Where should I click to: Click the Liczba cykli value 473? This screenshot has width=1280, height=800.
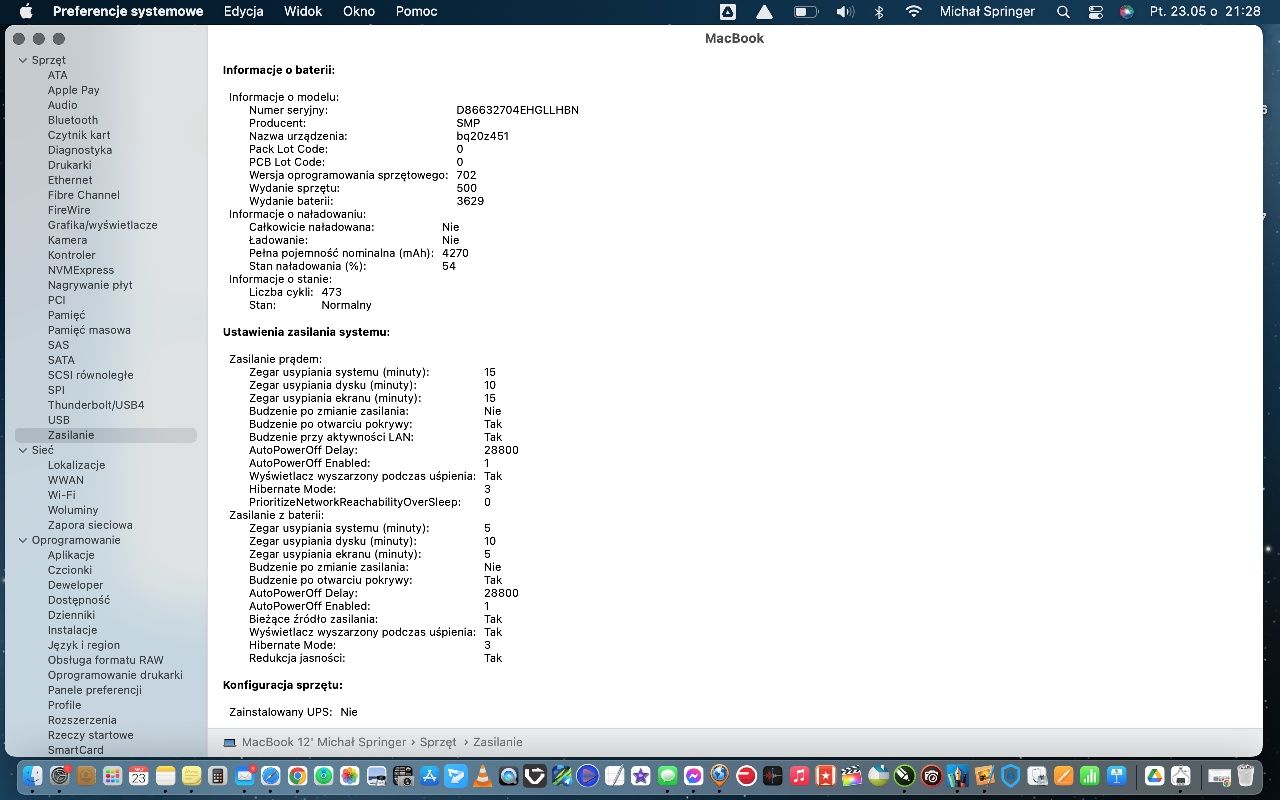pyautogui.click(x=332, y=292)
